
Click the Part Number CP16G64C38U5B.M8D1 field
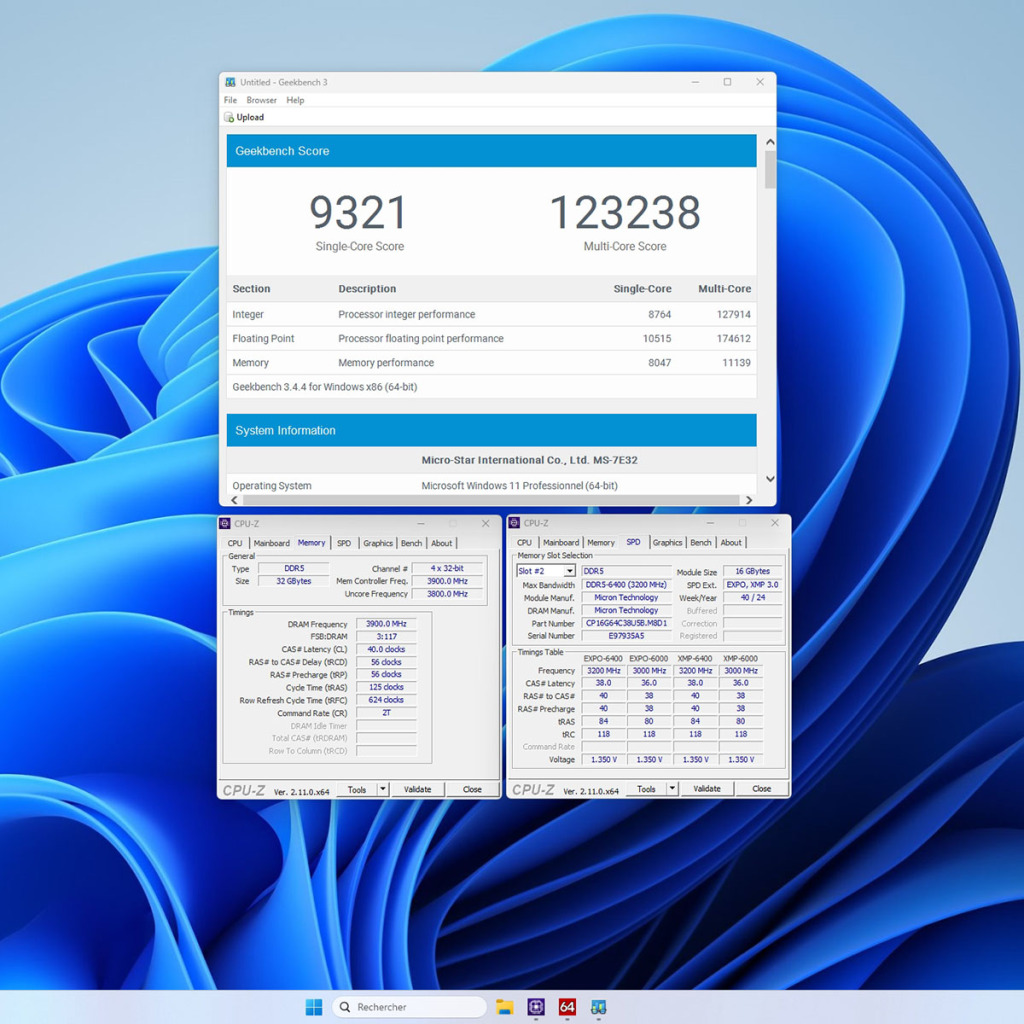click(626, 623)
